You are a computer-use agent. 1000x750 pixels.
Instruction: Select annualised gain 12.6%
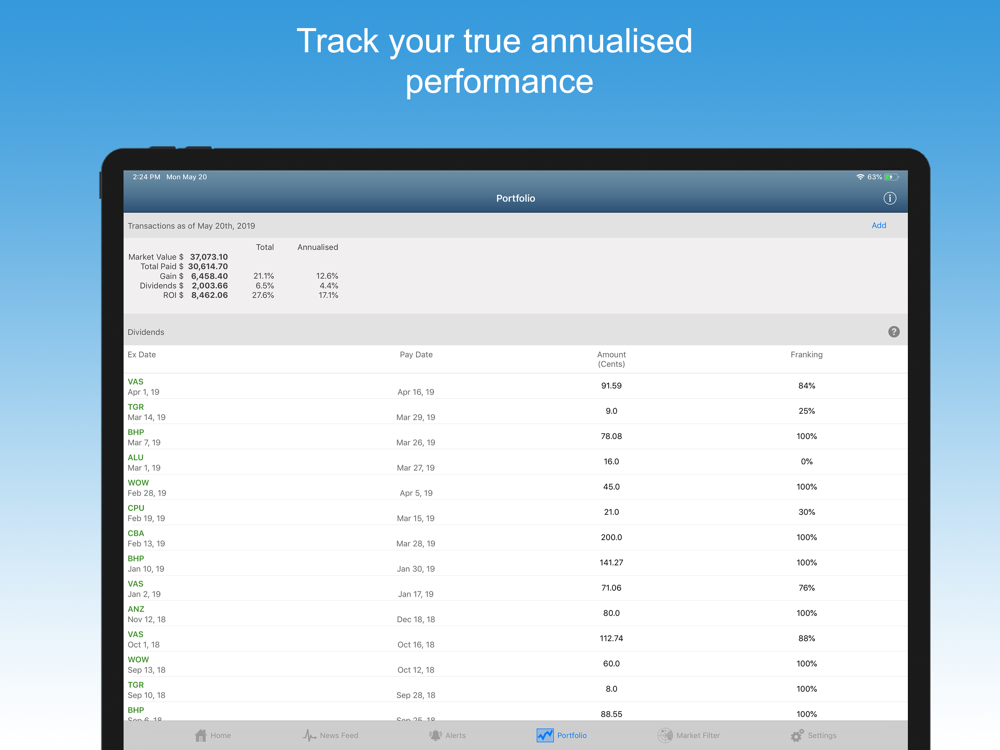click(327, 276)
